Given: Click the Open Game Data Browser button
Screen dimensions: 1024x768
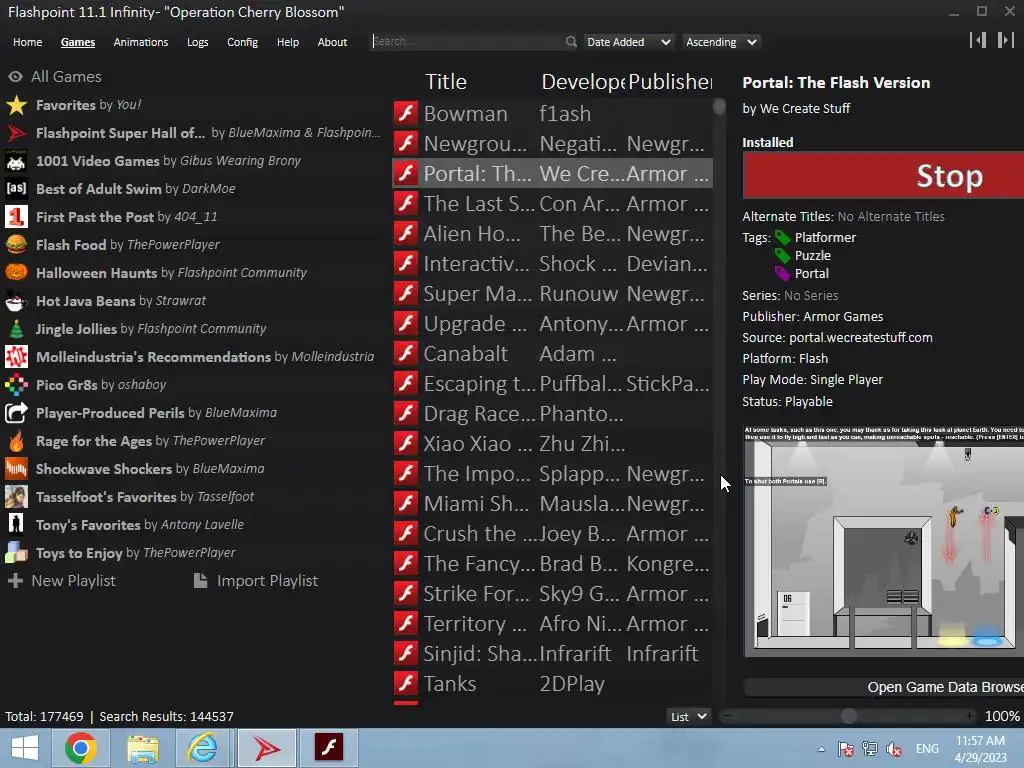Looking at the screenshot, I should click(x=884, y=687).
